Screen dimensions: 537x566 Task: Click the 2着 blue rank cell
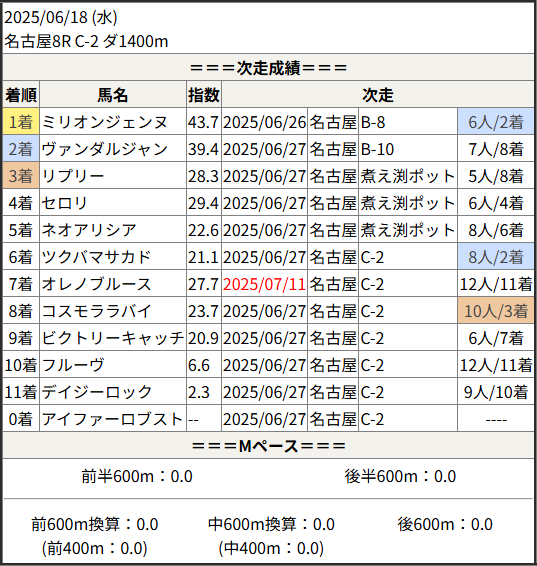click(21, 149)
